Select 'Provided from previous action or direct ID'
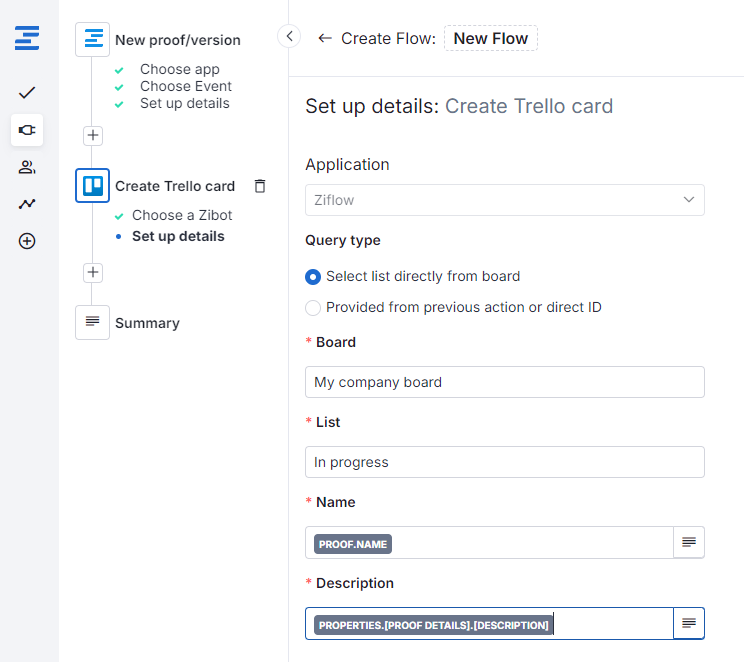The height and width of the screenshot is (662, 744). tap(313, 308)
